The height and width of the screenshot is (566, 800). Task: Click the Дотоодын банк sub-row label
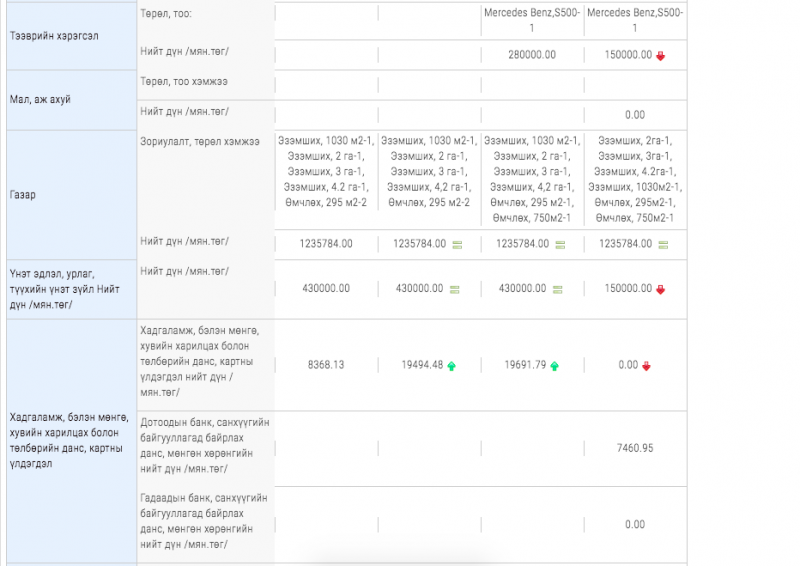(x=204, y=448)
